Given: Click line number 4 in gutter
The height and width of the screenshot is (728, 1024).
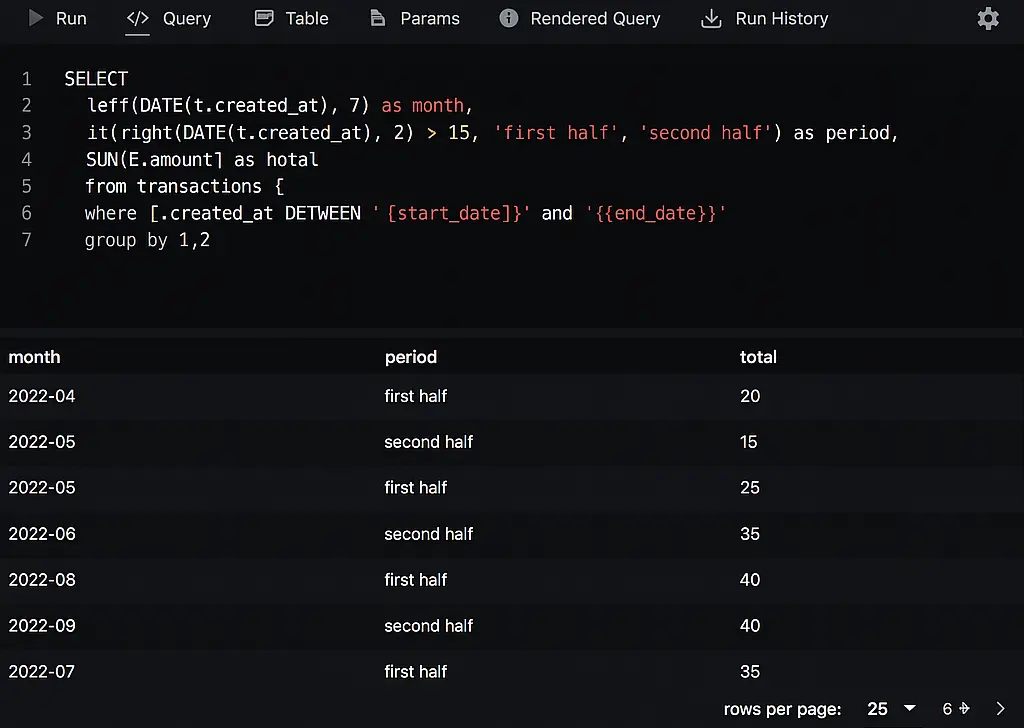Looking at the screenshot, I should pos(26,159).
